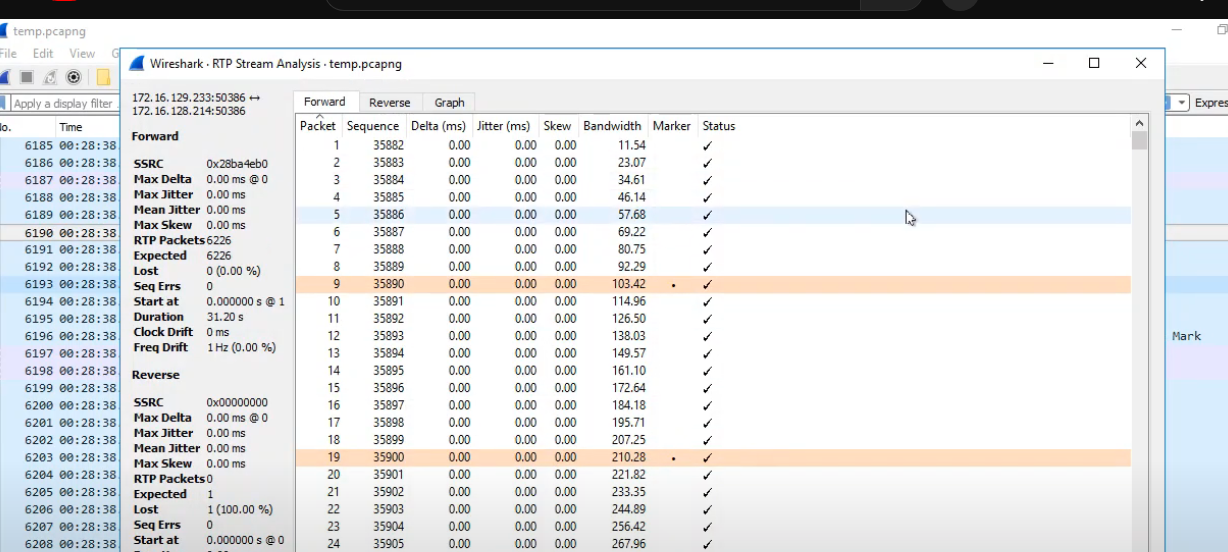Select the Forward tab
This screenshot has height=552, width=1228.
point(324,102)
